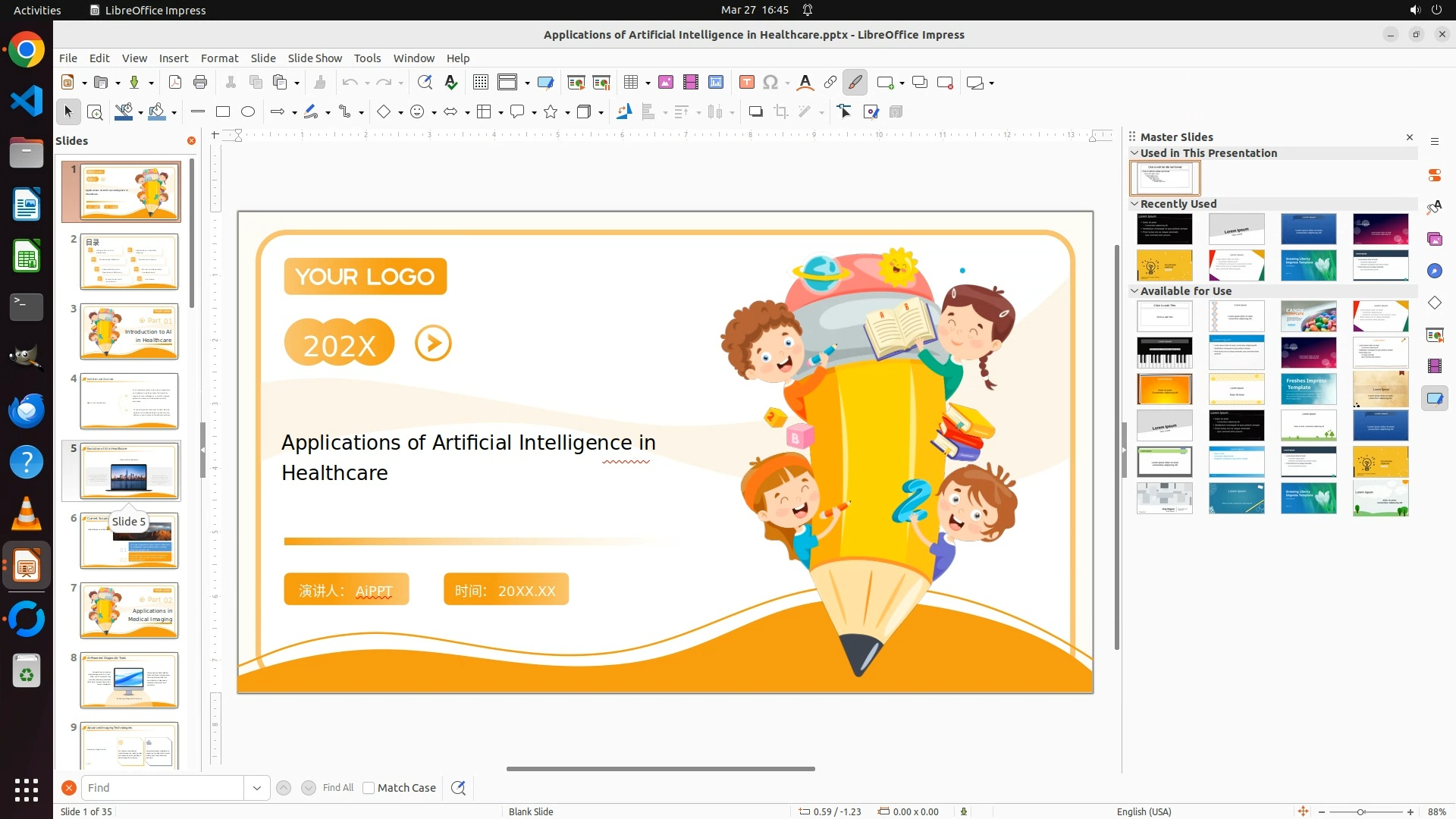Open the Format menu
Viewport: 1456px width, 819px height.
[219, 58]
